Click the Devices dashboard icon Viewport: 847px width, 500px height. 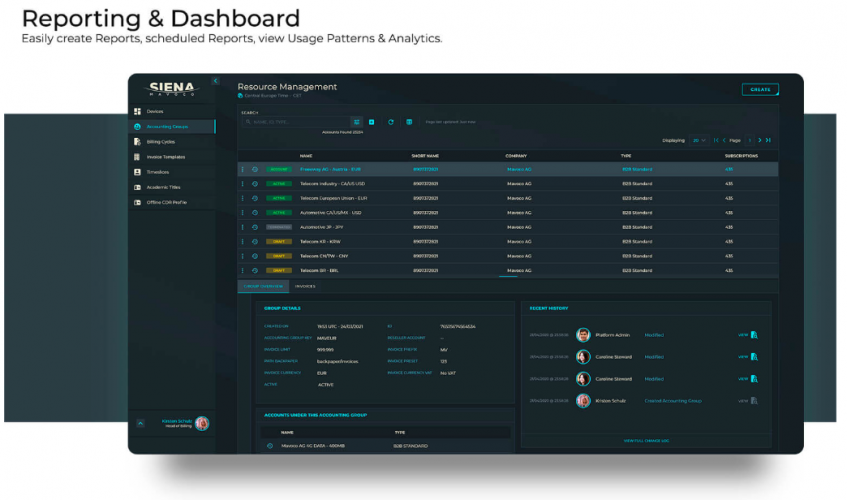pyautogui.click(x=137, y=111)
